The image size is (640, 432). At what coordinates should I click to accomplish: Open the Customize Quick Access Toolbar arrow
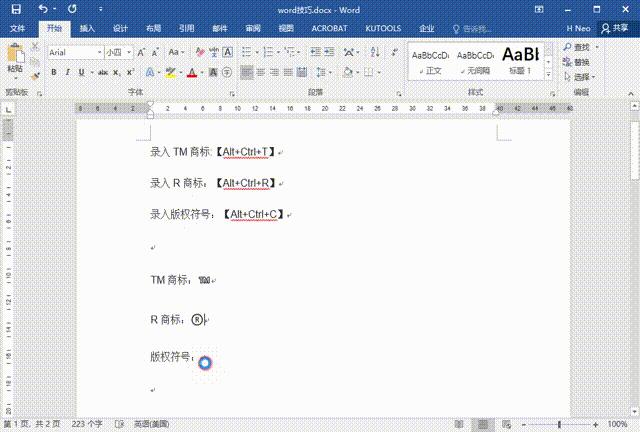pyautogui.click(x=100, y=9)
